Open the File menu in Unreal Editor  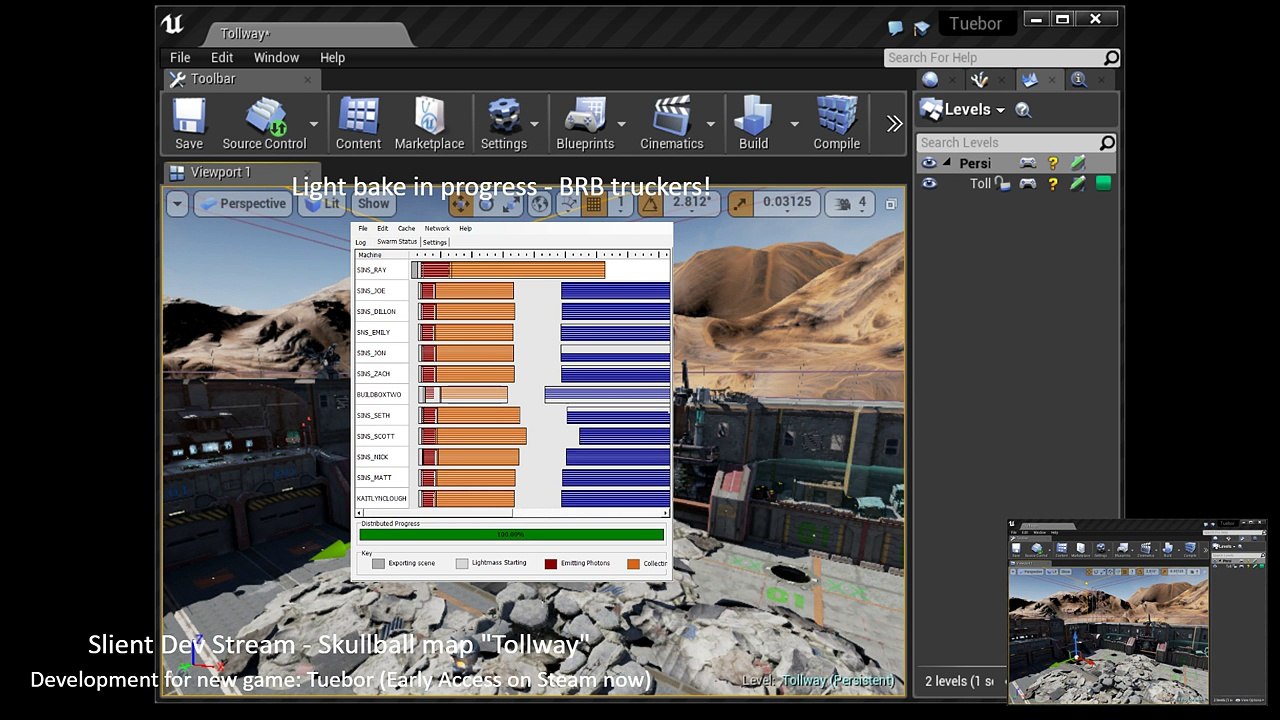(x=180, y=58)
